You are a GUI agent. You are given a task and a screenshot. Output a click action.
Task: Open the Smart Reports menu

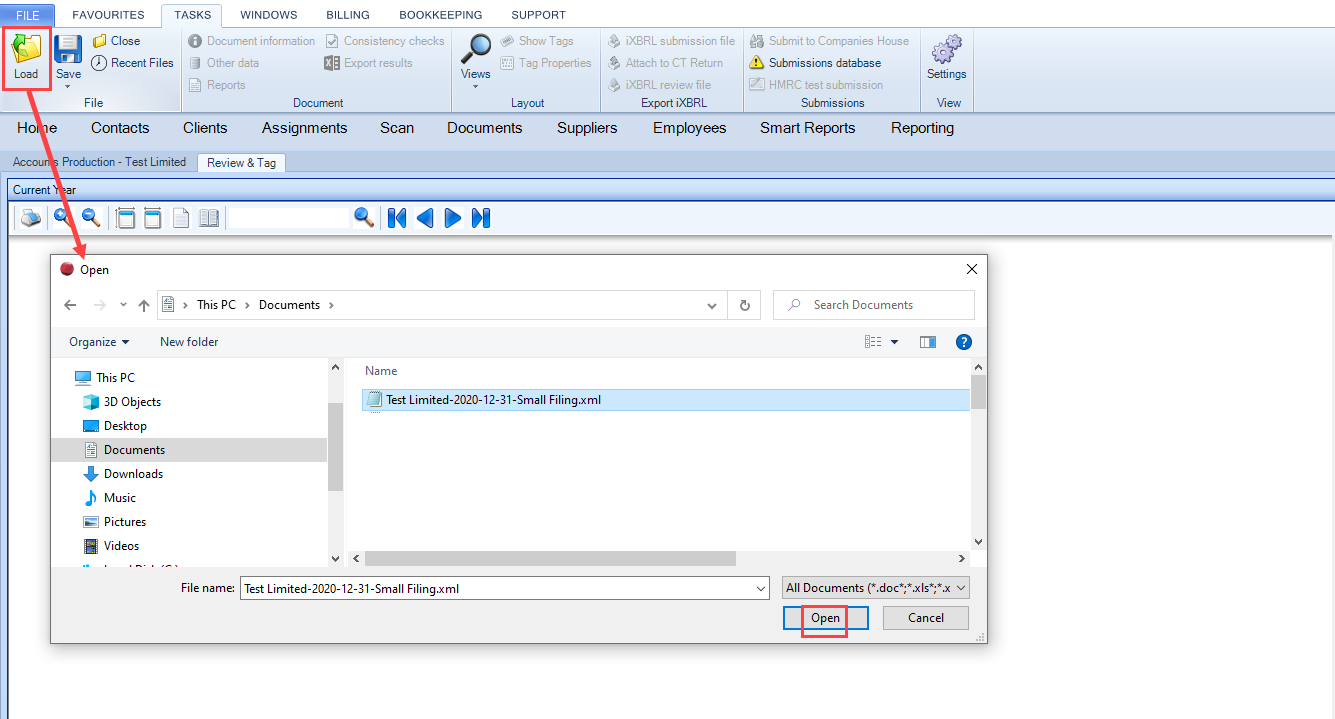click(807, 128)
